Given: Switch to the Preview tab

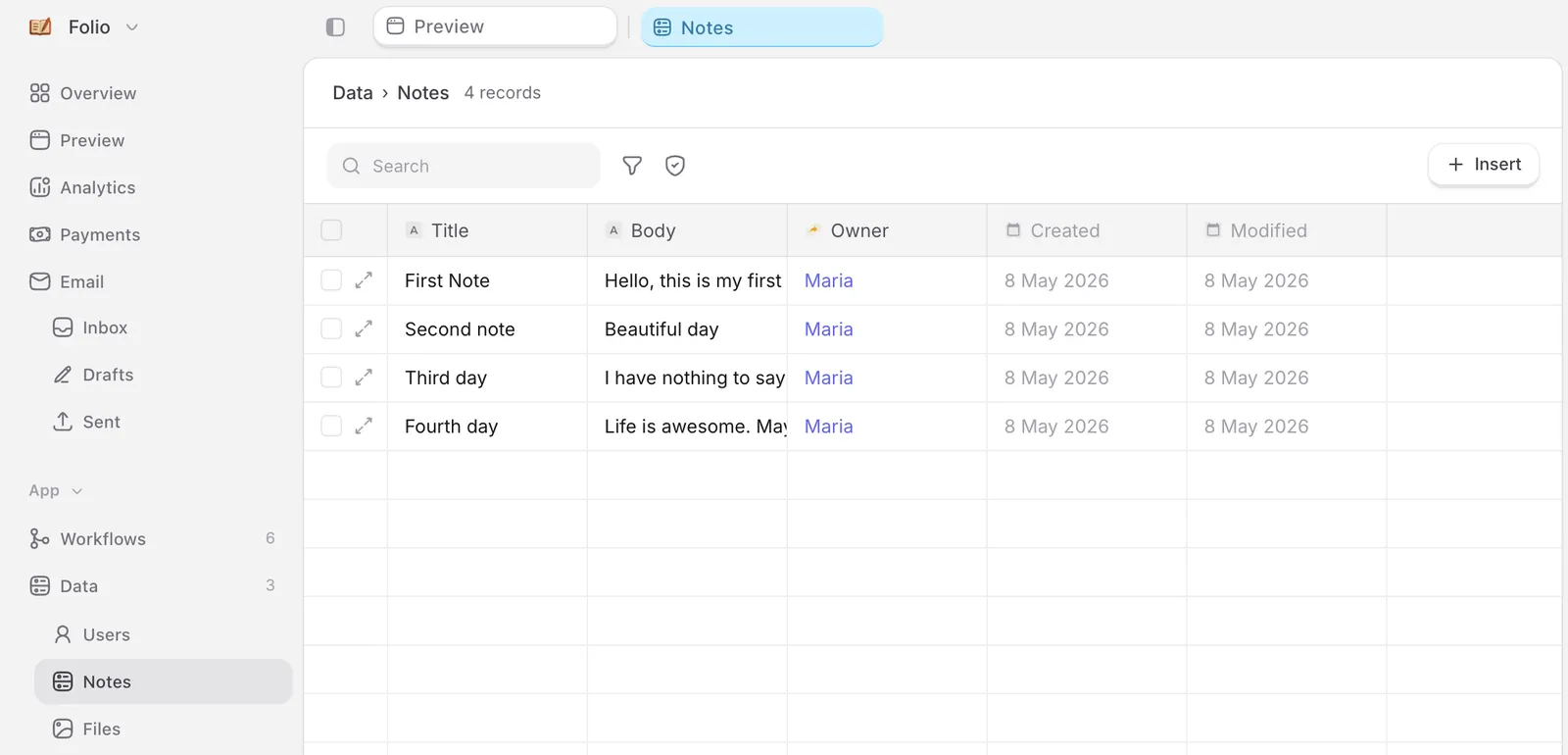Looking at the screenshot, I should click(x=495, y=26).
